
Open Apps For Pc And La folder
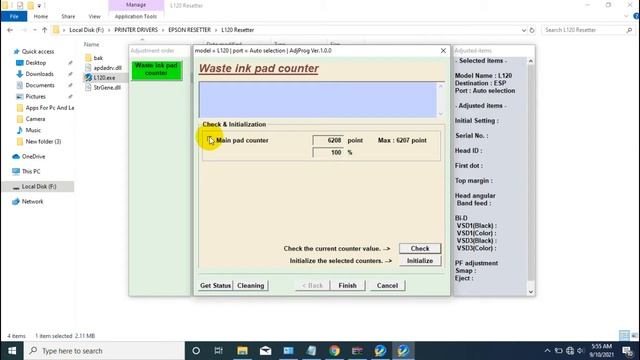click(x=49, y=108)
